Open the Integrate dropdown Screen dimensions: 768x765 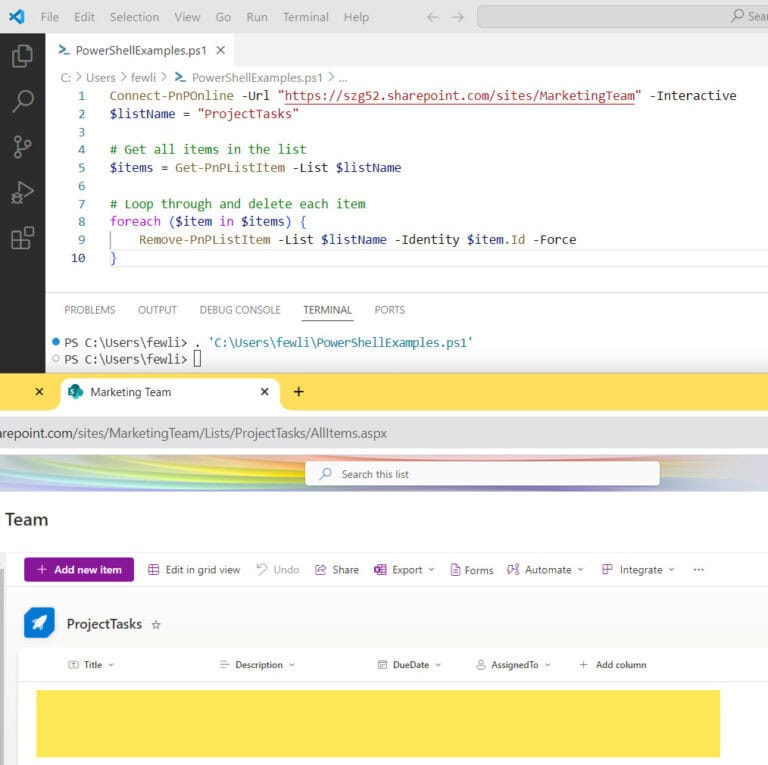(x=638, y=570)
